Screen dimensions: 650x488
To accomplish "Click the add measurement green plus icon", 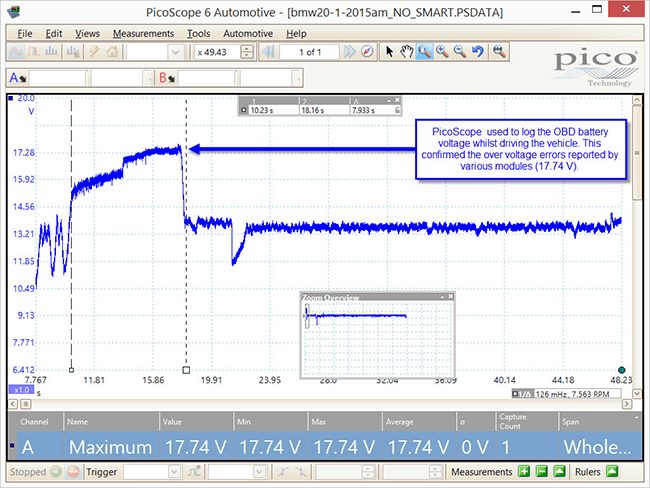I will coord(524,471).
